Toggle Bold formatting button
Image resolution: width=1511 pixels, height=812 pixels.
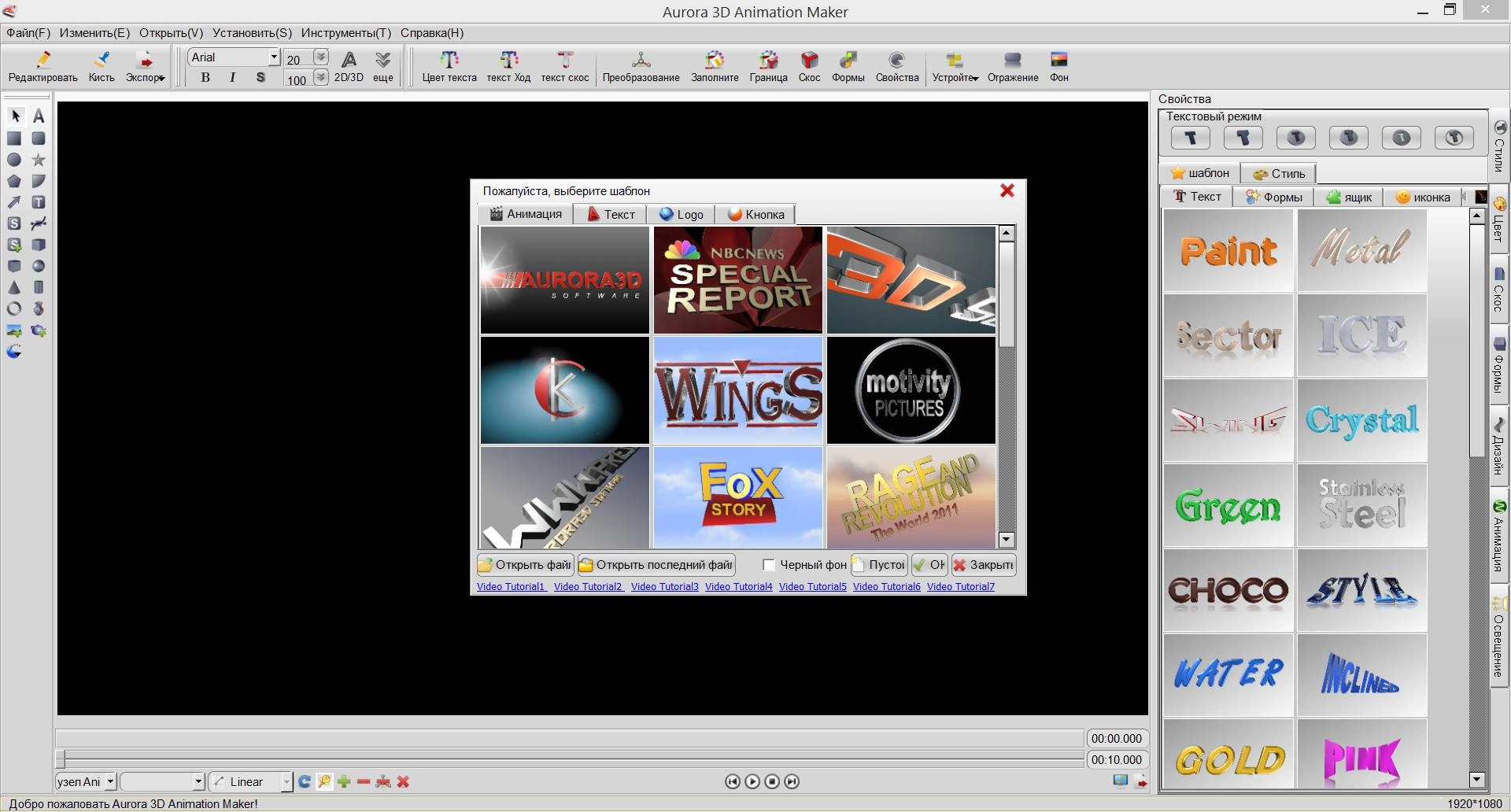point(205,77)
